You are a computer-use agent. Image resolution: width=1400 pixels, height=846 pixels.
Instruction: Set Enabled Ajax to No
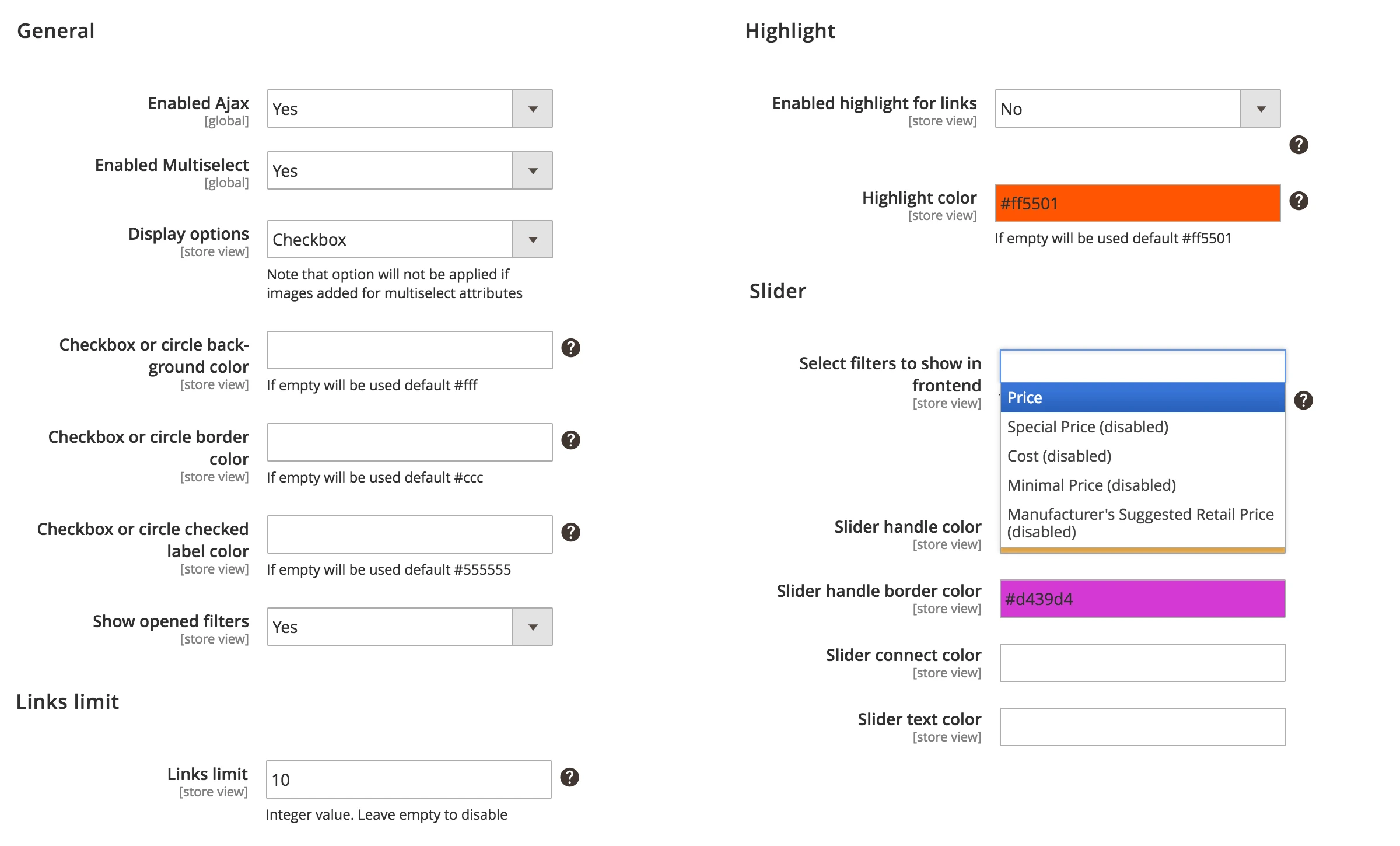click(x=408, y=109)
